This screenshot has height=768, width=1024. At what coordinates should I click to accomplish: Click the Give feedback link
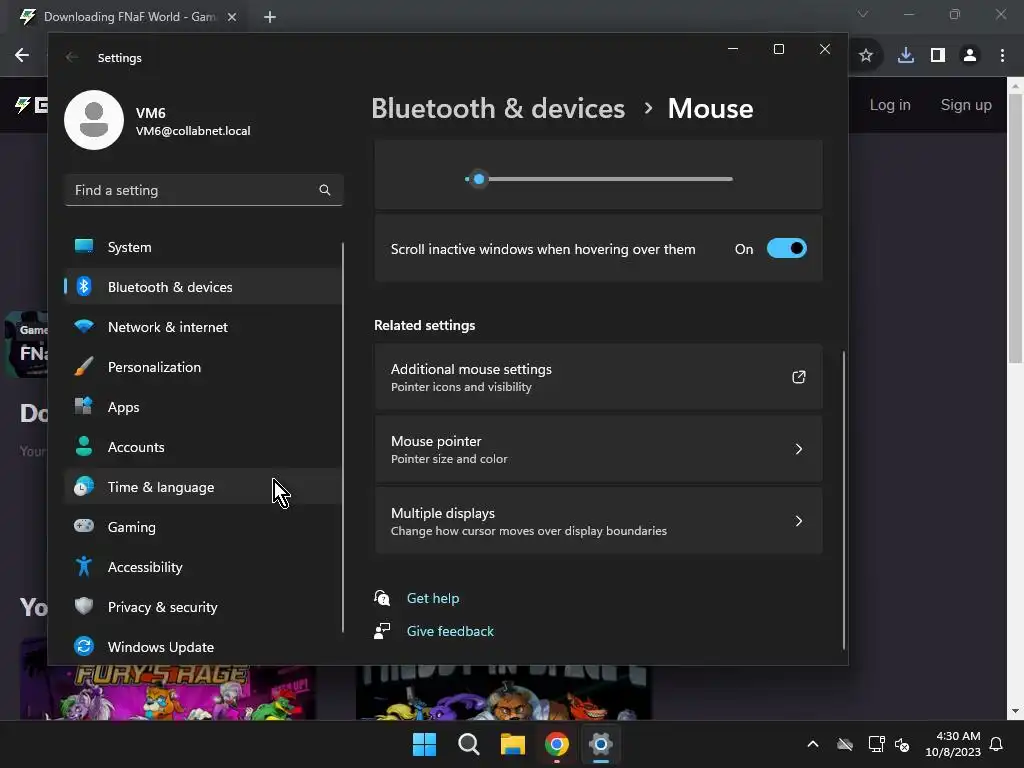[x=450, y=631]
